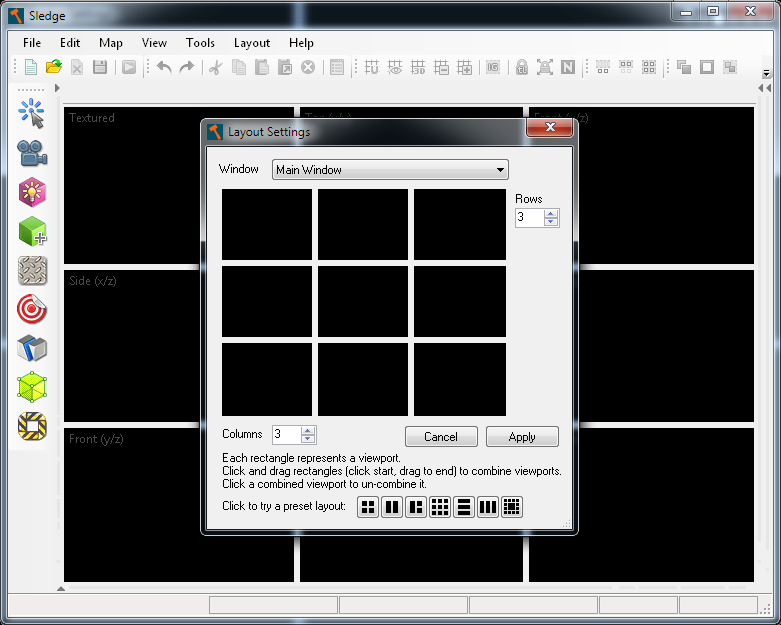Decrease Columns value with down arrow
781x625 pixels.
(308, 439)
